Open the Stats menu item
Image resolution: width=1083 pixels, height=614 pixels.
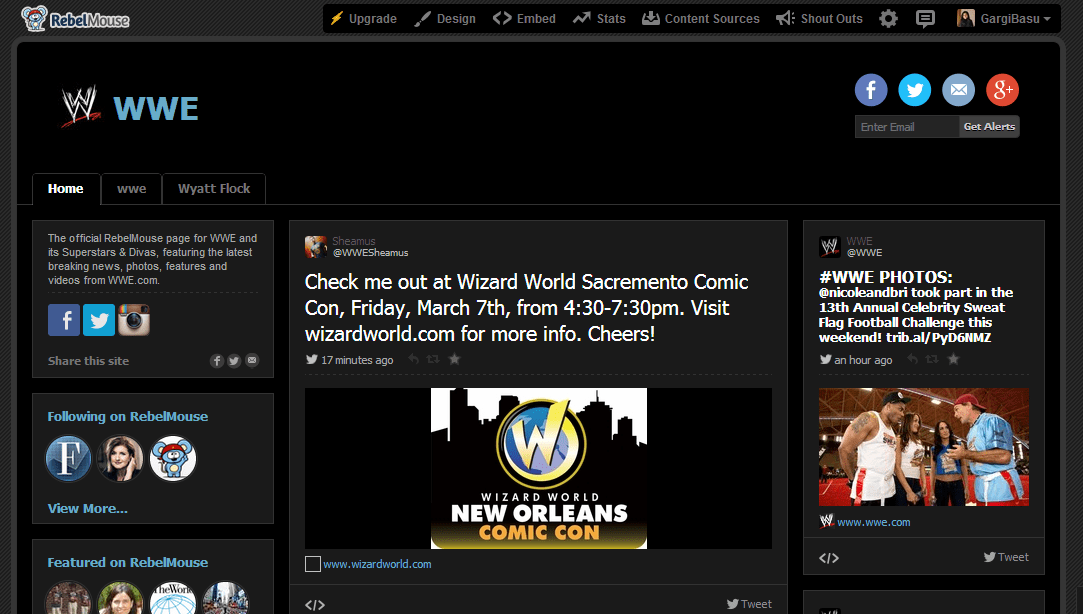pyautogui.click(x=599, y=19)
